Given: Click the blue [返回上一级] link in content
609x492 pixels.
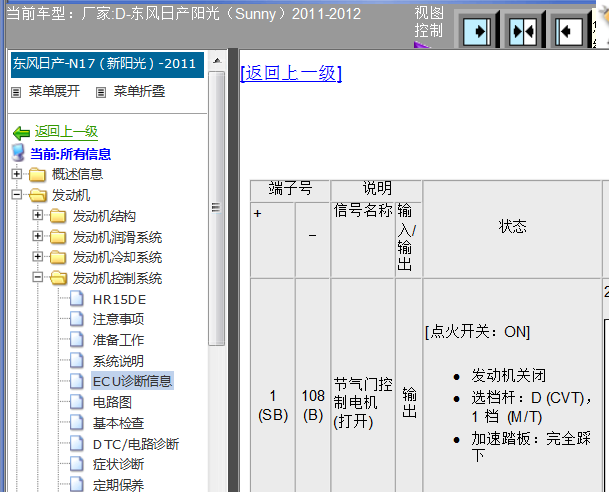Looking at the screenshot, I should click(x=291, y=73).
